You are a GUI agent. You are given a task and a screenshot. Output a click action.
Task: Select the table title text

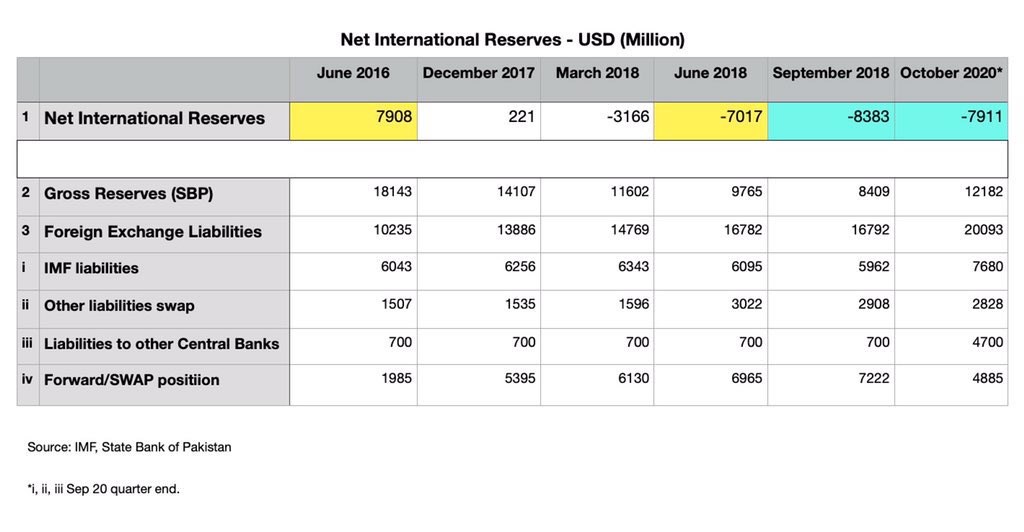click(513, 40)
